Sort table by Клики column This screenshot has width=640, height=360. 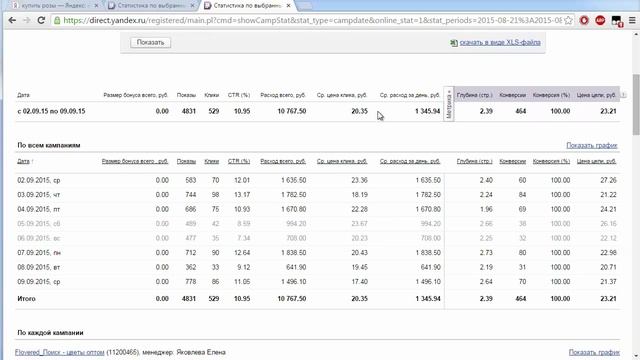pos(211,161)
